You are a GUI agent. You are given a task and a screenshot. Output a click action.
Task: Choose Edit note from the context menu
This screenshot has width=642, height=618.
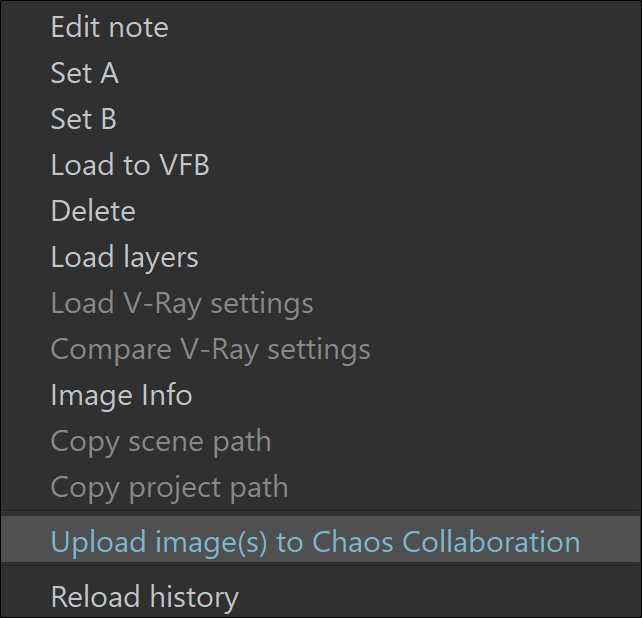tap(321, 27)
